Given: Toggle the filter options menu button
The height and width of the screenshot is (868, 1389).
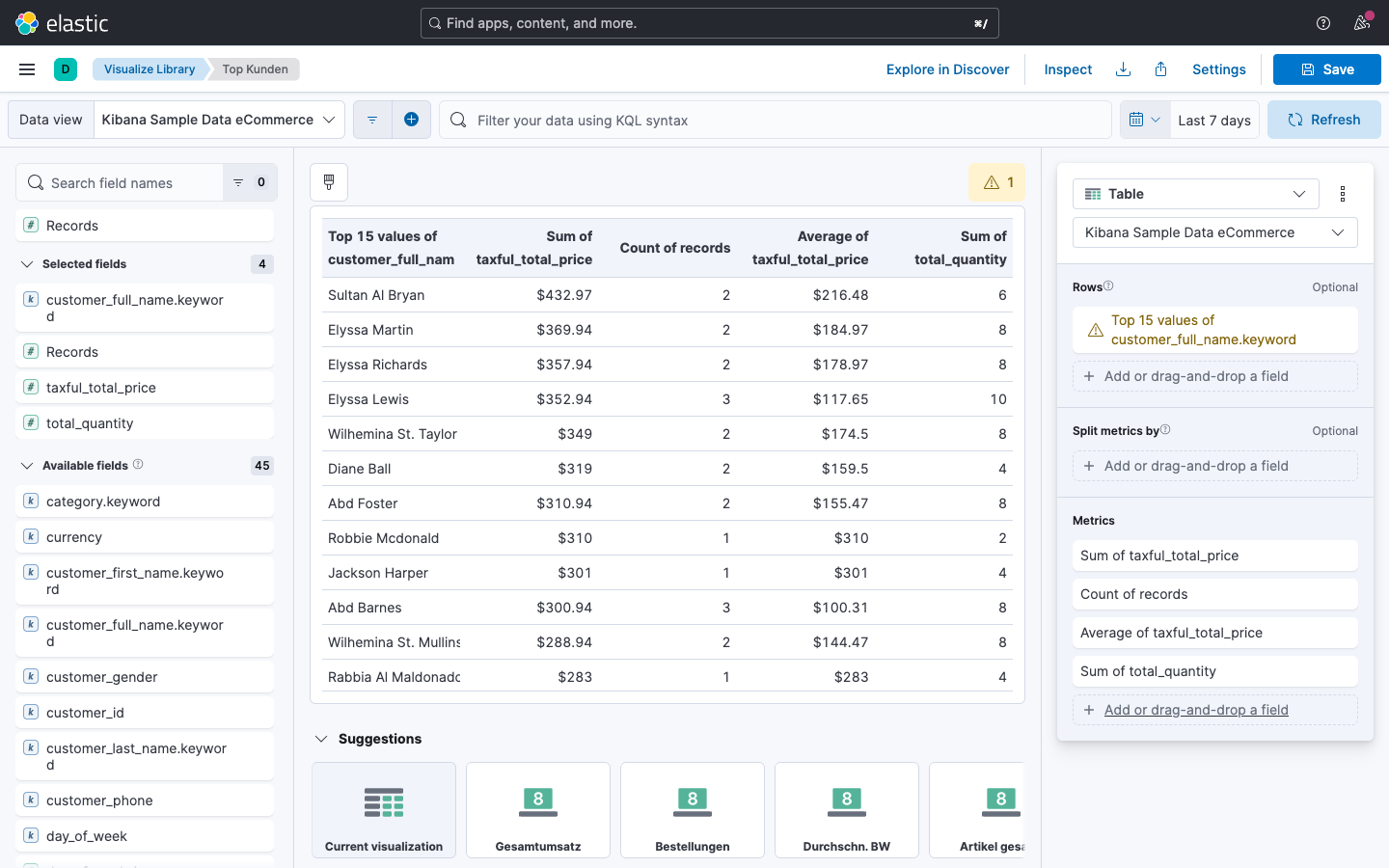Looking at the screenshot, I should point(372,120).
